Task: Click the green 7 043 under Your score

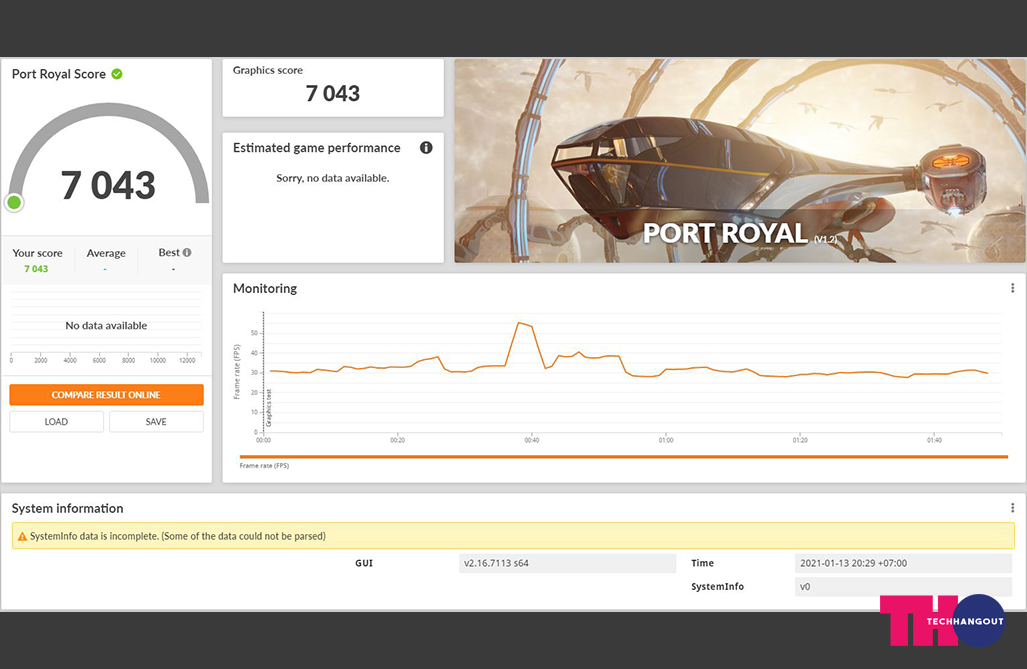Action: (x=36, y=269)
